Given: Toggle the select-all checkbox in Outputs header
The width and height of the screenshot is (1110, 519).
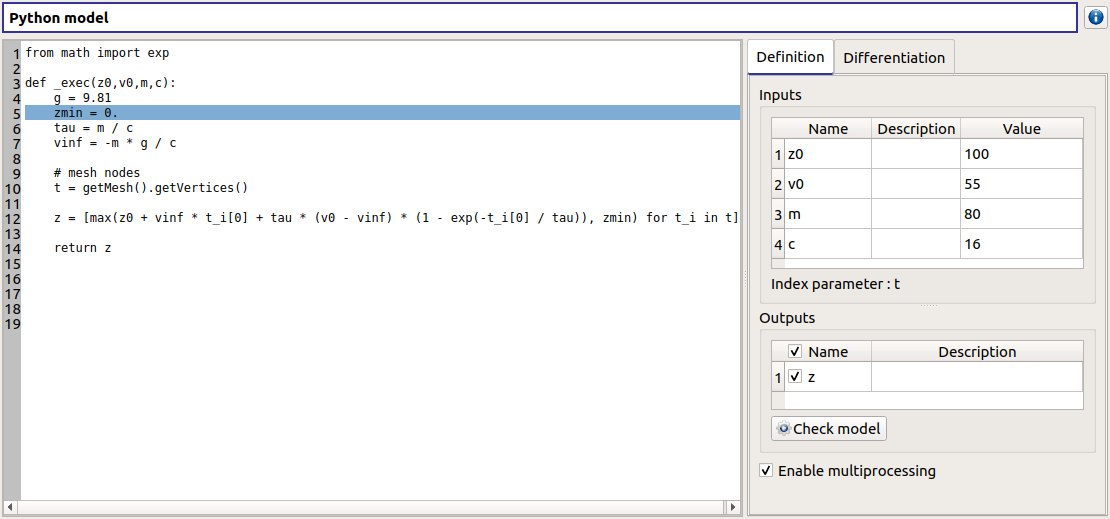Looking at the screenshot, I should 795,352.
